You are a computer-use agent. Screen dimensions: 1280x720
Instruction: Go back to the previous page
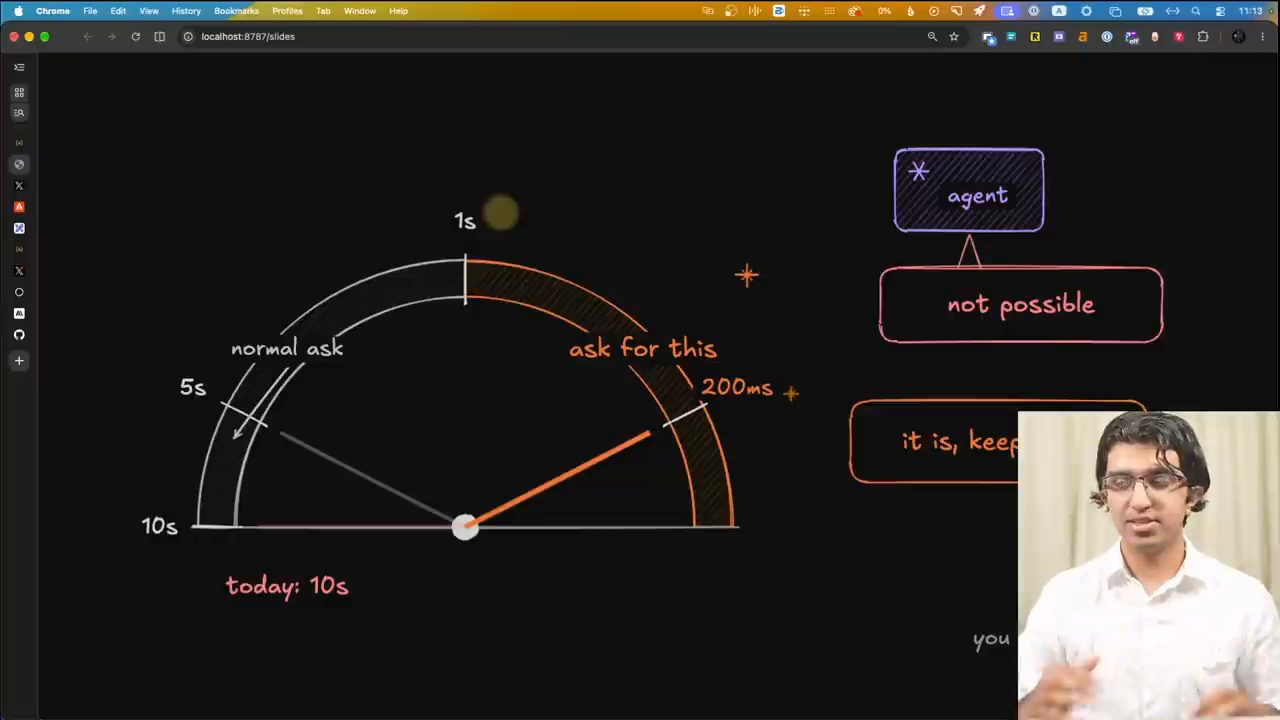coord(88,37)
